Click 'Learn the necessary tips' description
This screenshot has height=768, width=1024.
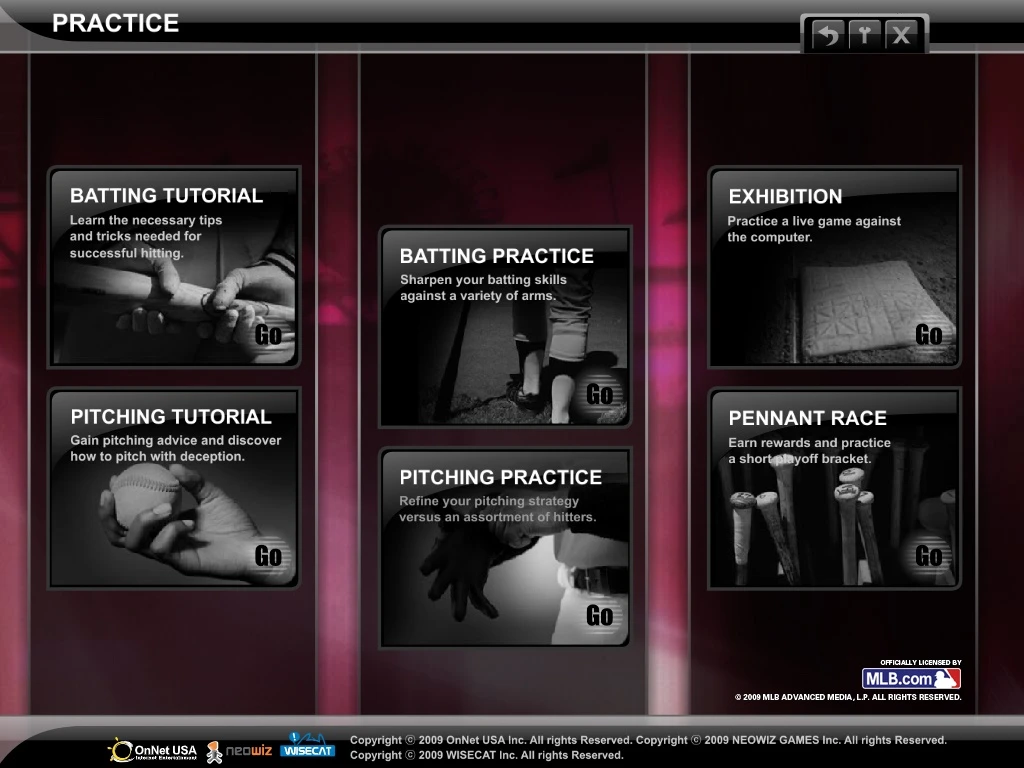146,236
